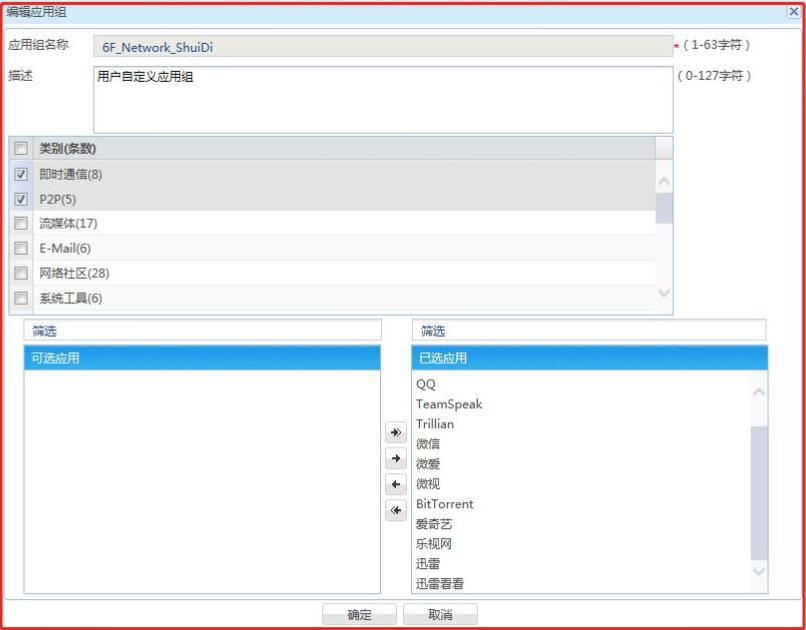
Task: Select 爱奇艺 in selected apps list
Action: 434,524
